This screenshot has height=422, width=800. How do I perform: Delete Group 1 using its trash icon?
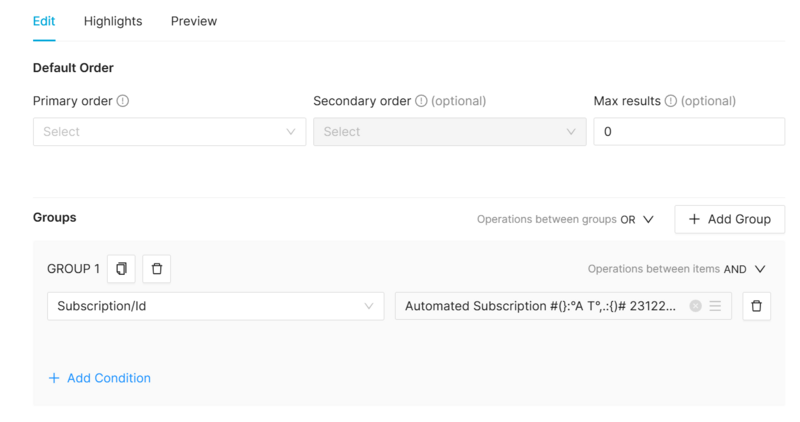click(157, 269)
